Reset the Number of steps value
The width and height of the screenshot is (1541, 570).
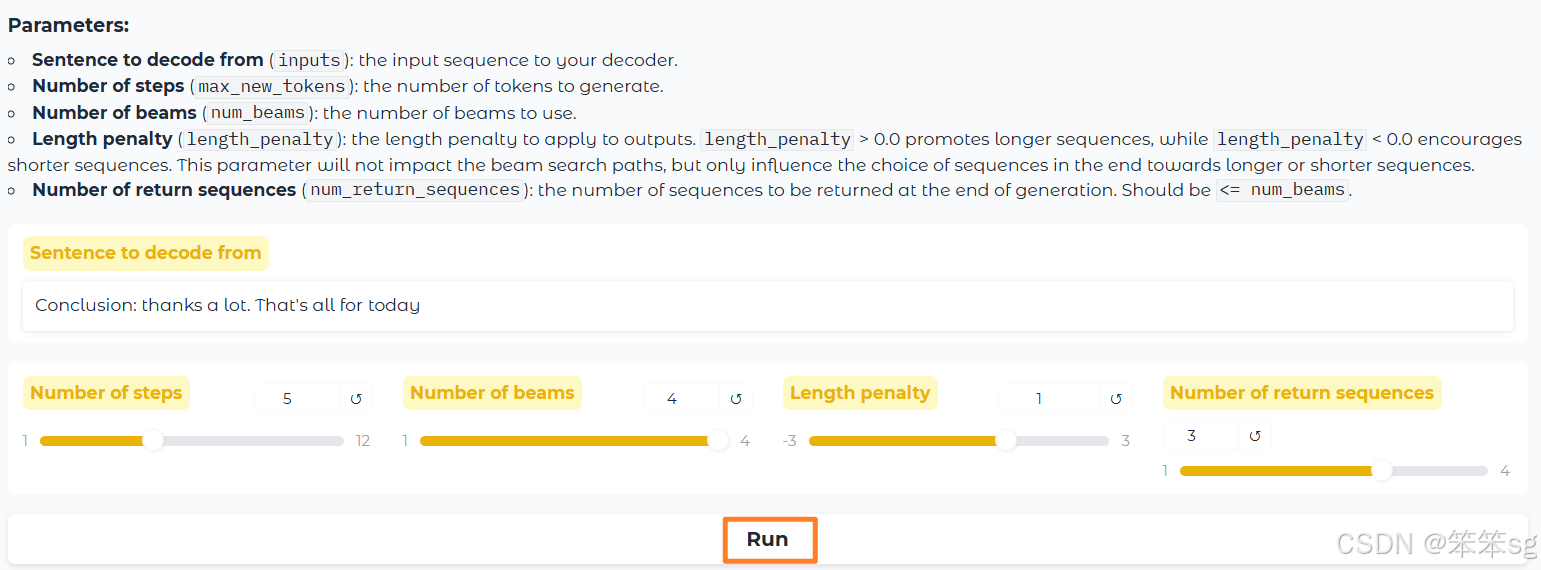click(356, 399)
